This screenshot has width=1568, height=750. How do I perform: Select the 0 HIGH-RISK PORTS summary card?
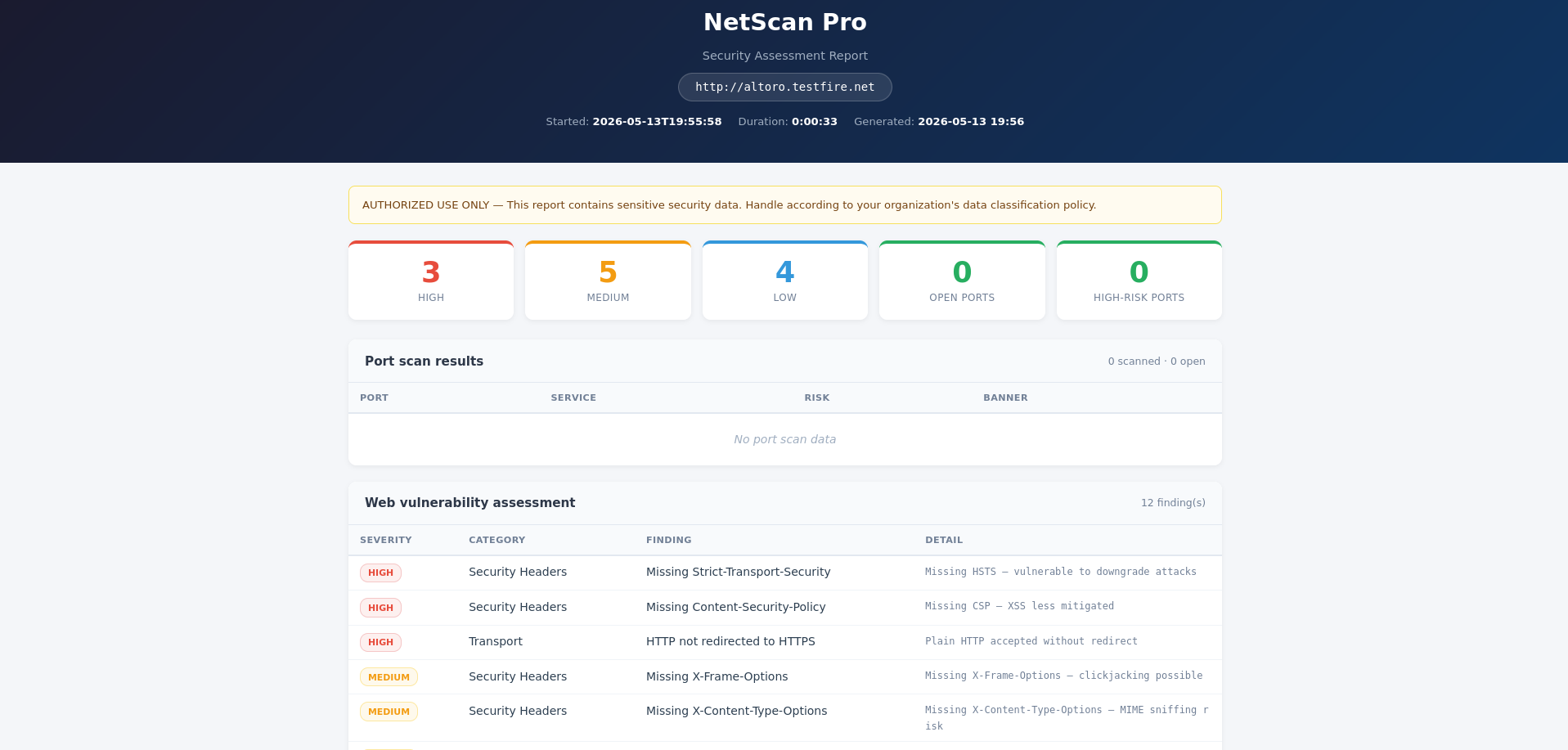coord(1139,280)
